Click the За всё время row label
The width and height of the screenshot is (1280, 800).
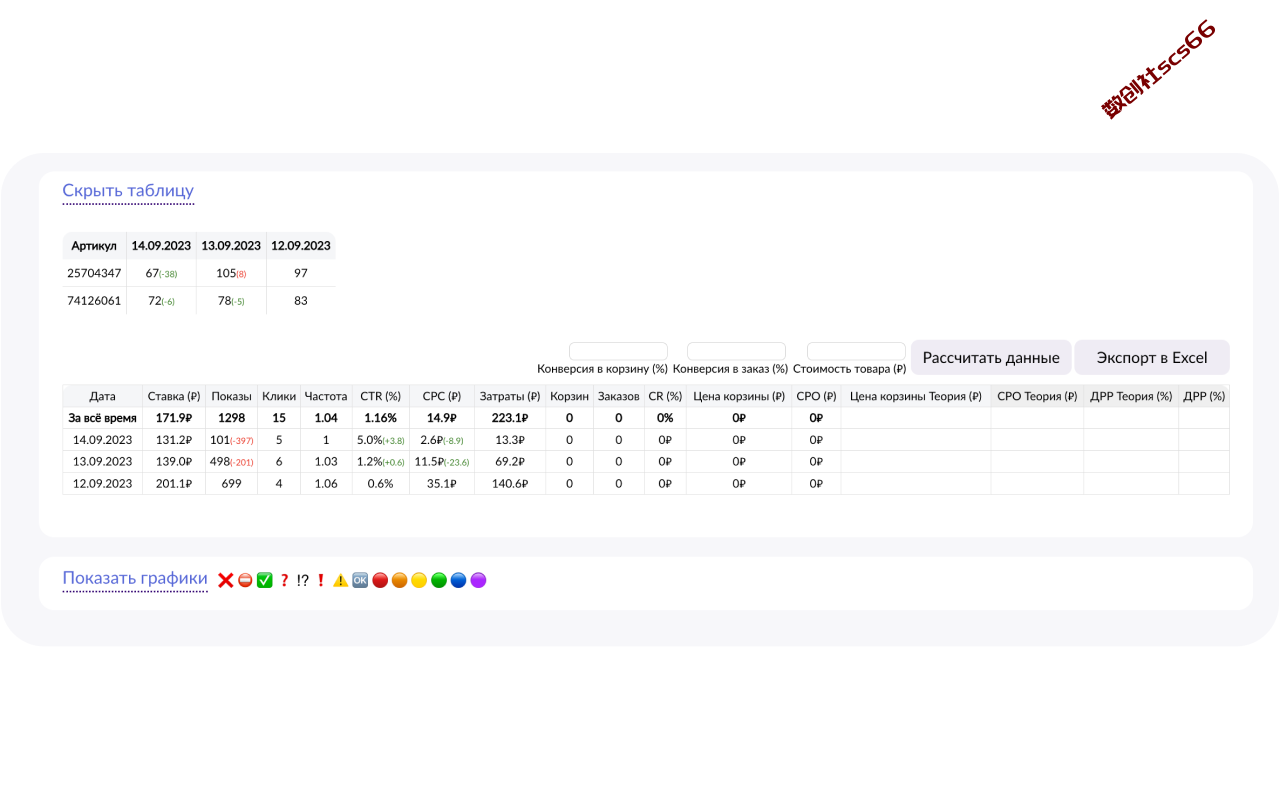[x=102, y=418]
